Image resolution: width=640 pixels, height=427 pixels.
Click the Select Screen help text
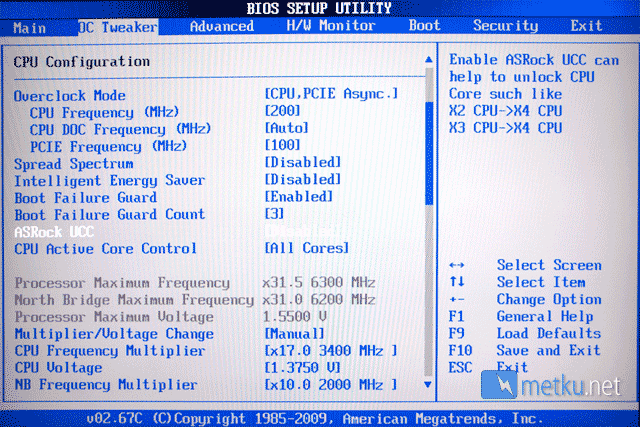[549, 265]
